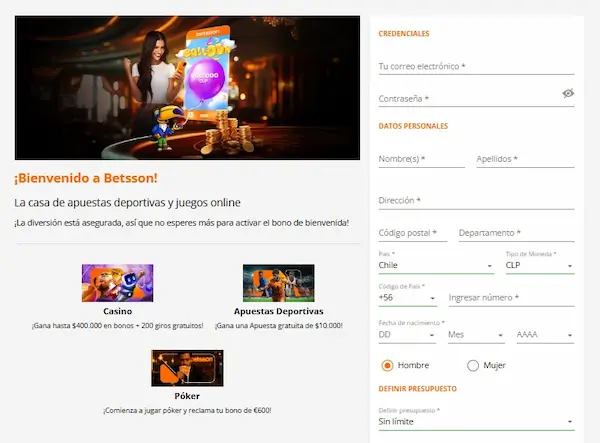The width and height of the screenshot is (600, 443).
Task: Click the CREDENCIALES section heading
Action: tap(404, 34)
